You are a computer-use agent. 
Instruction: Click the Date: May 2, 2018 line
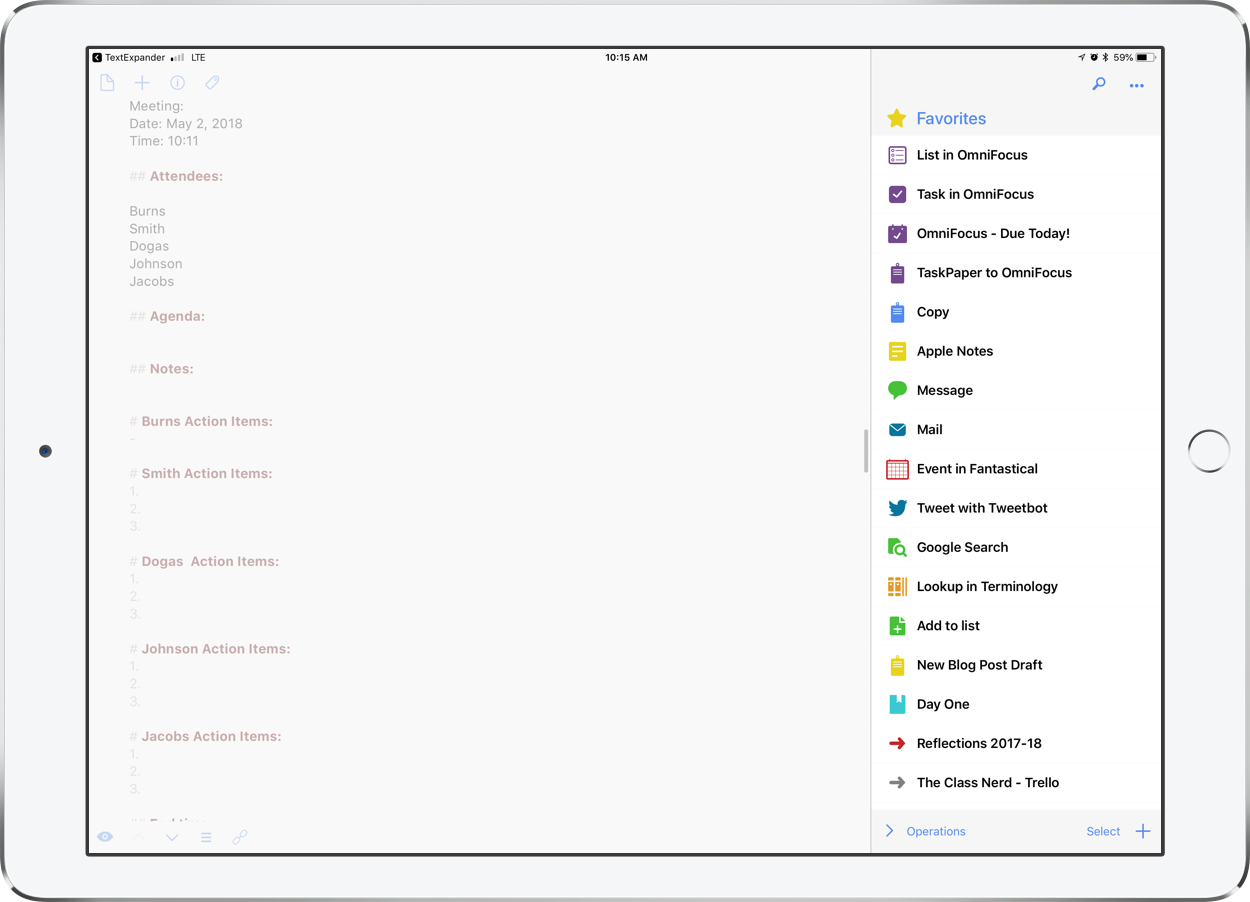coord(186,124)
